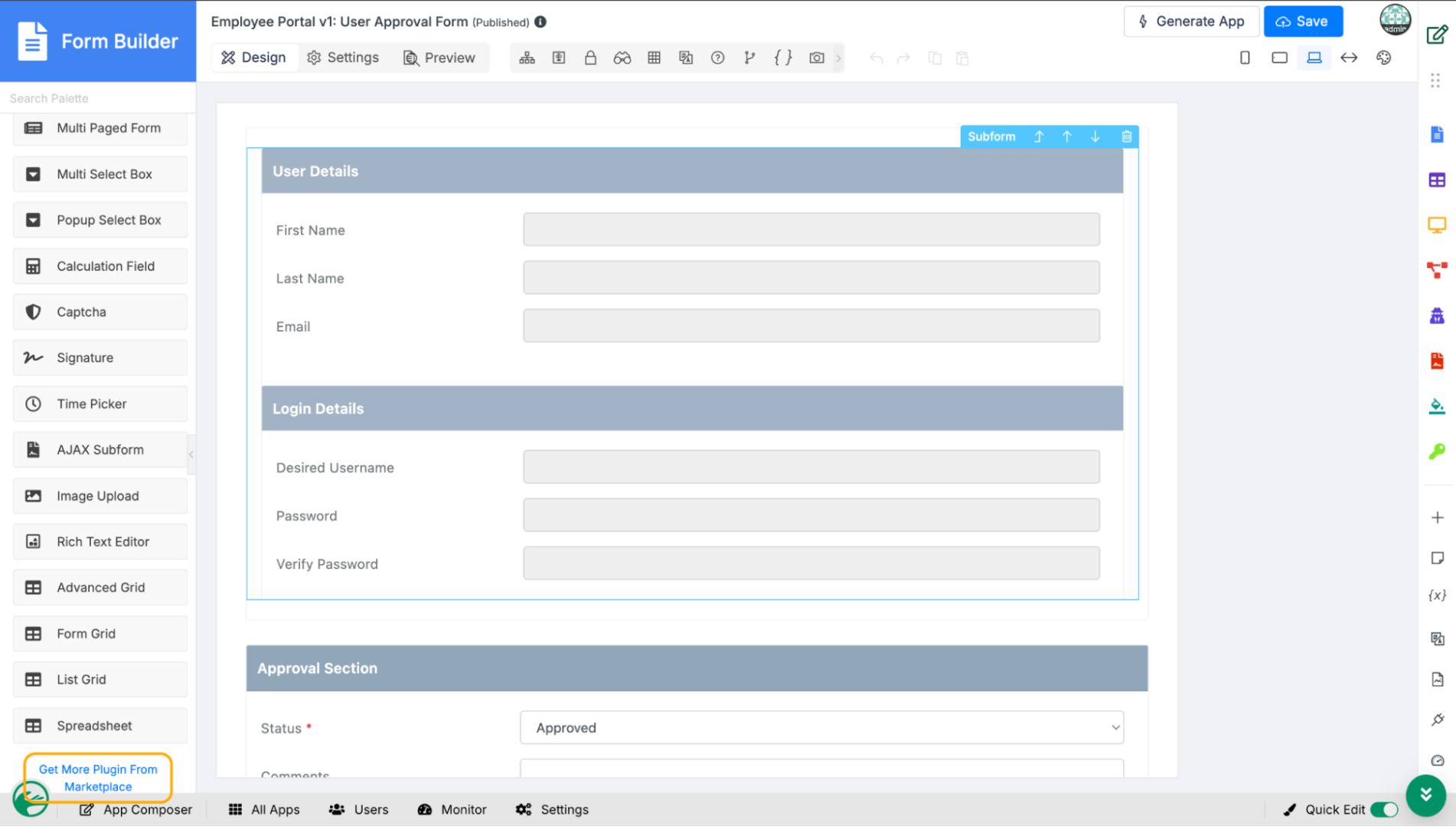Open the Settings tab of Form Builder

pos(343,58)
